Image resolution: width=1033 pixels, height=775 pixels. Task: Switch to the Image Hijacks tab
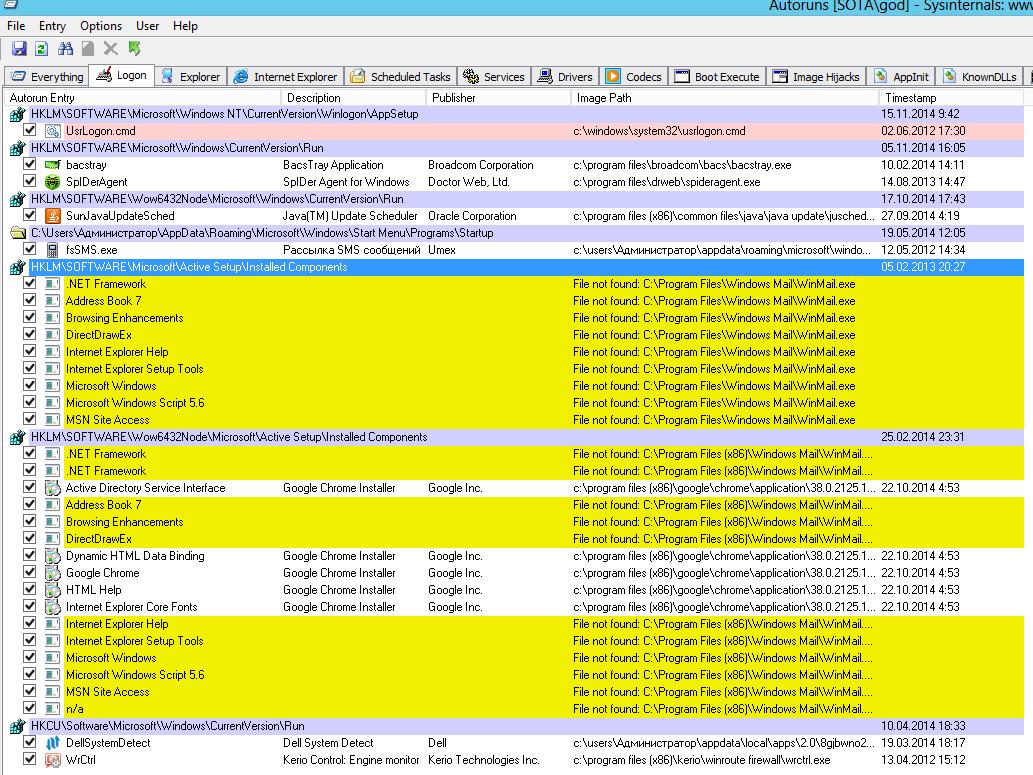(817, 76)
